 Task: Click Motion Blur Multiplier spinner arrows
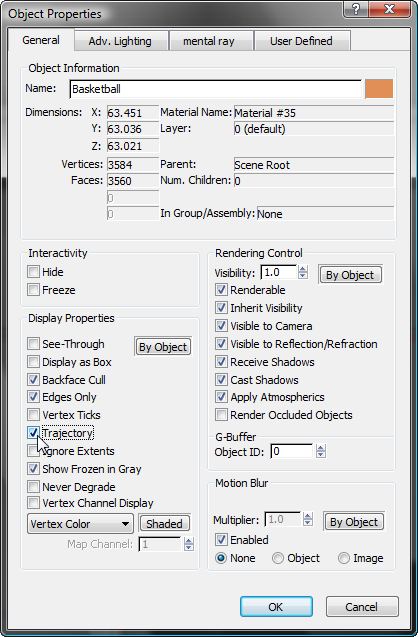click(x=308, y=519)
